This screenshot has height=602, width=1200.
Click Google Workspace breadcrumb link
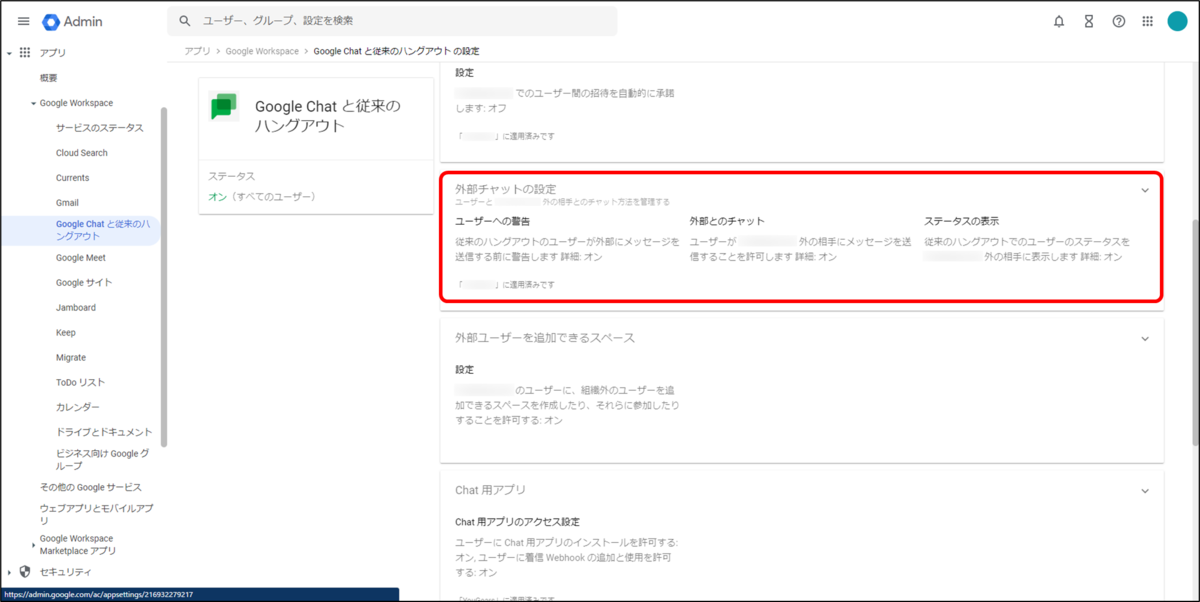(x=262, y=51)
